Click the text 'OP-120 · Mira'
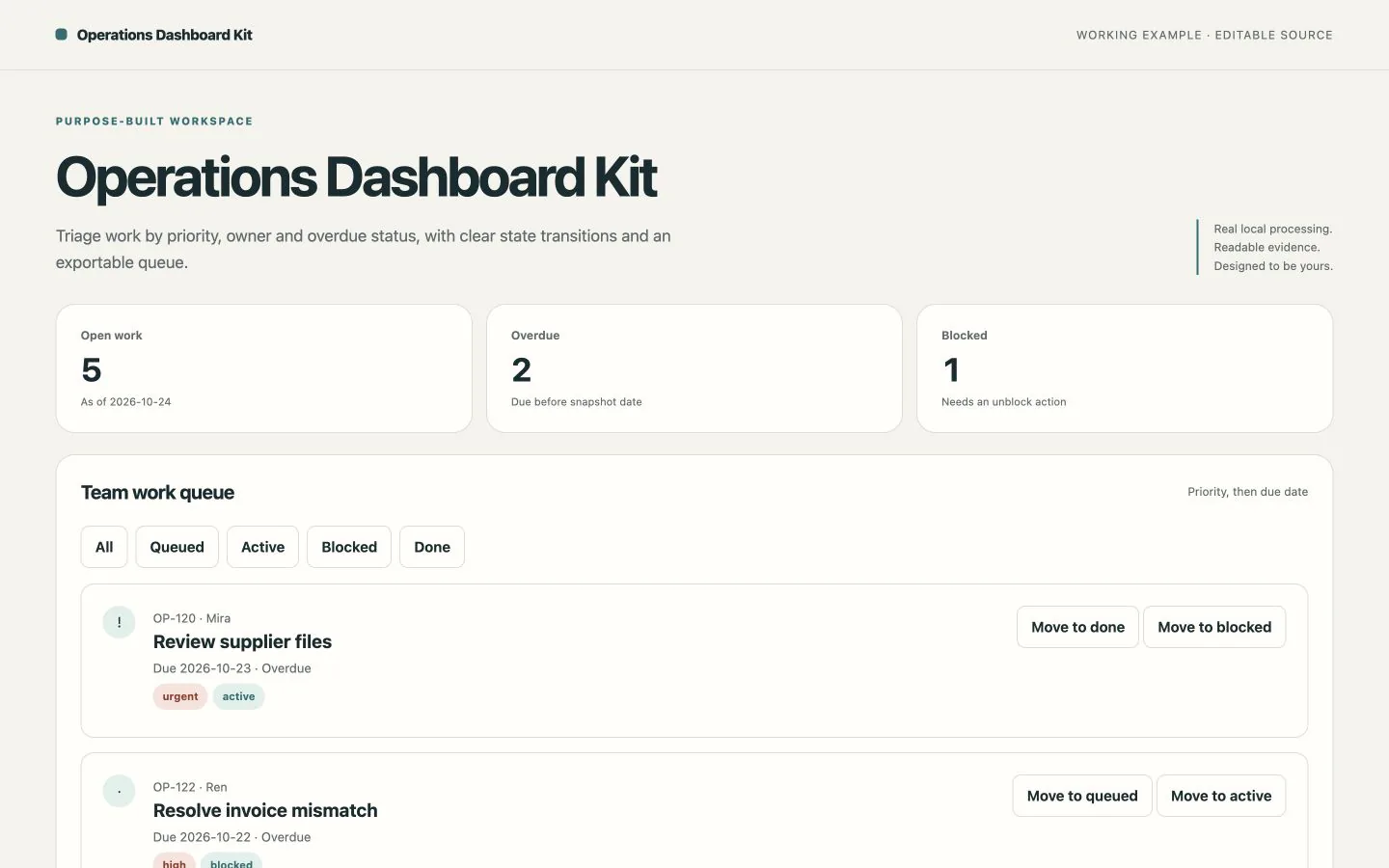Screen dimensions: 1389x868 pos(192,618)
